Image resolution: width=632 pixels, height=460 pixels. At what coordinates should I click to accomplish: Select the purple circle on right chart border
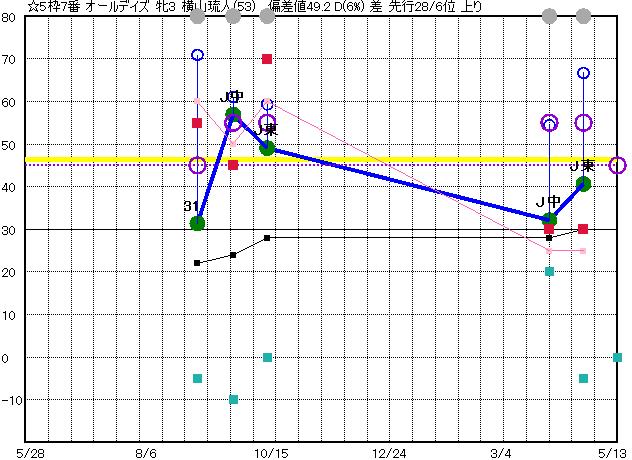point(618,166)
